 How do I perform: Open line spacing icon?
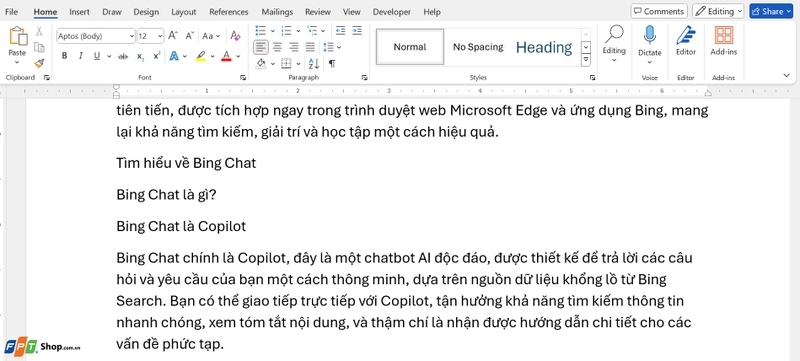[328, 47]
